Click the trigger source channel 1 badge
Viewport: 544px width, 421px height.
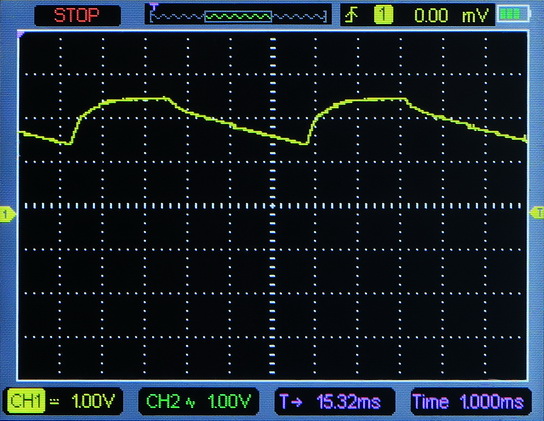[x=383, y=15]
